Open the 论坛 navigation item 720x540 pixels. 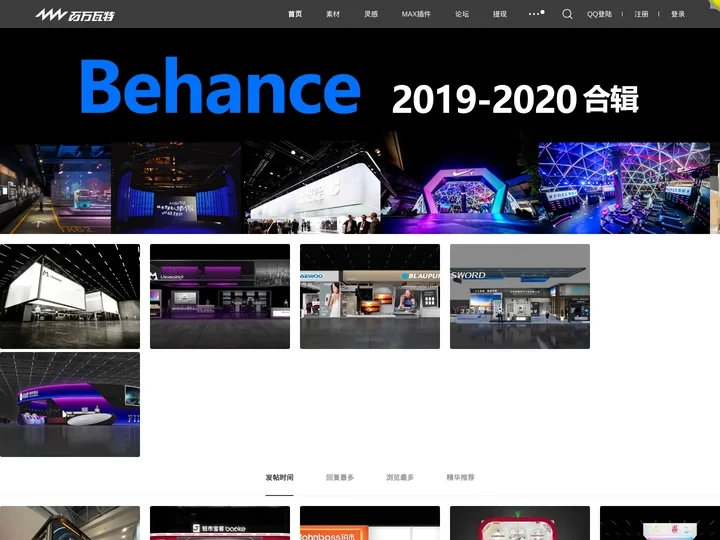462,14
